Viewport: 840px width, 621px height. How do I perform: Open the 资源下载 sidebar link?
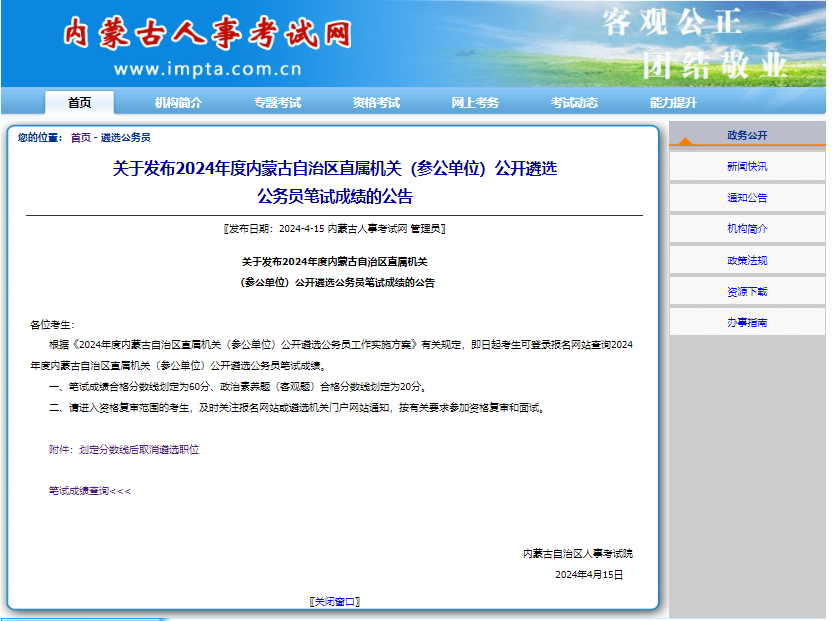pos(747,292)
